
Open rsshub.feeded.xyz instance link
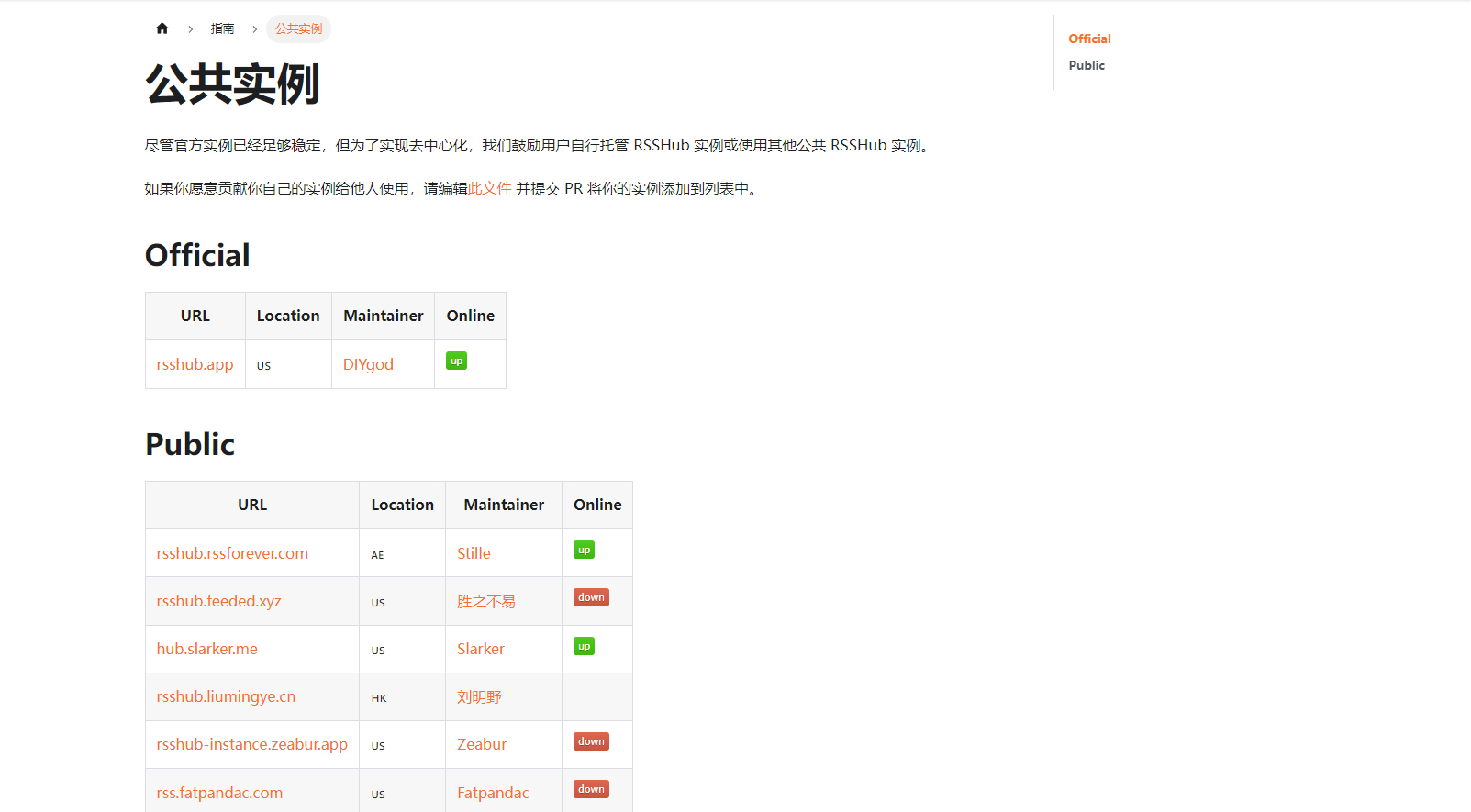click(218, 601)
